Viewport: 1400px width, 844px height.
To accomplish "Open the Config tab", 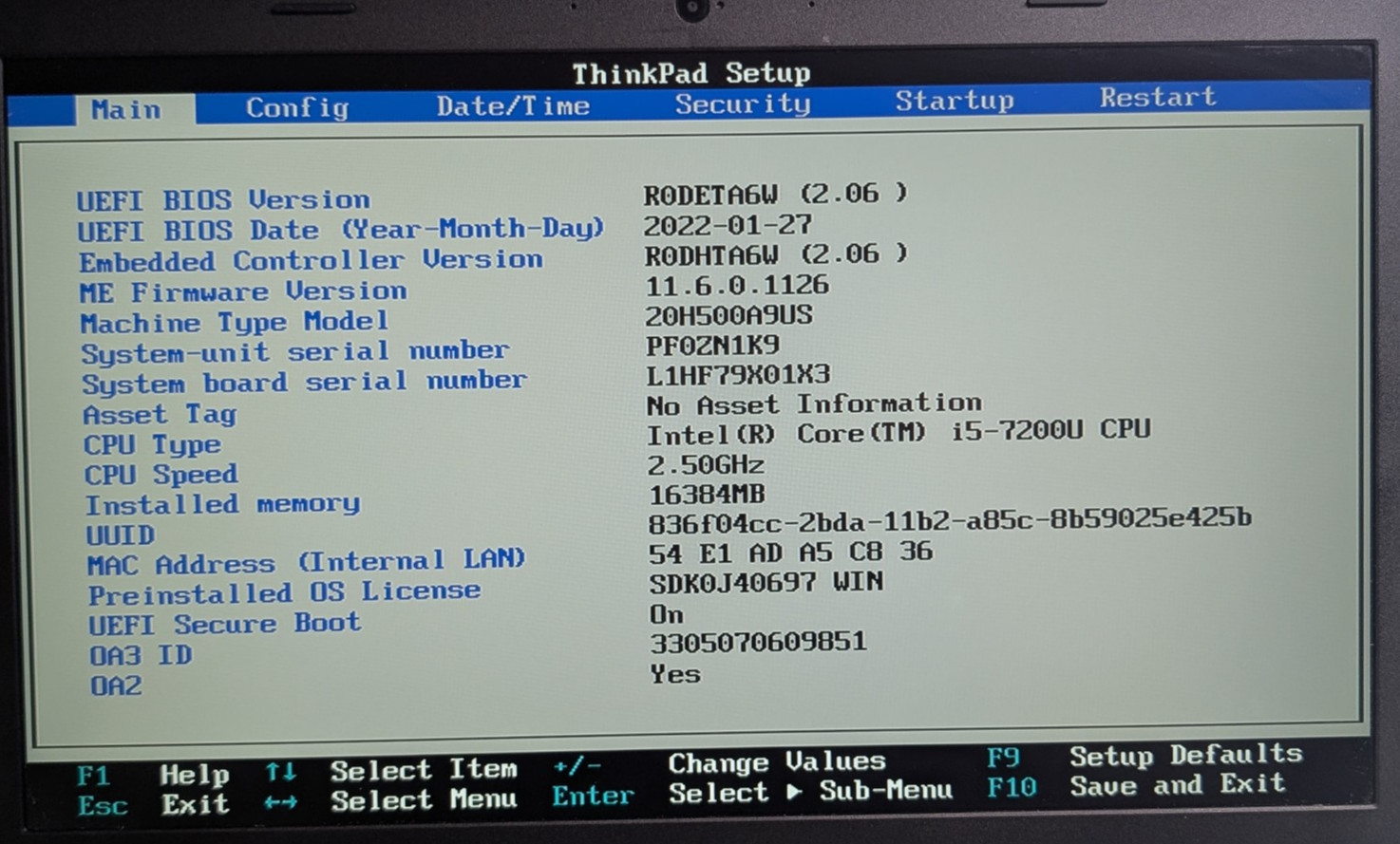I will click(297, 107).
